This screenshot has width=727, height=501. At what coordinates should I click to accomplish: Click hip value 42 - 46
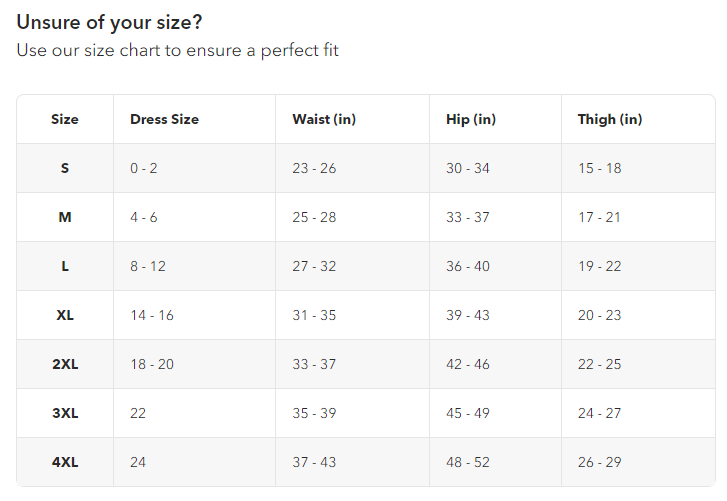468,364
